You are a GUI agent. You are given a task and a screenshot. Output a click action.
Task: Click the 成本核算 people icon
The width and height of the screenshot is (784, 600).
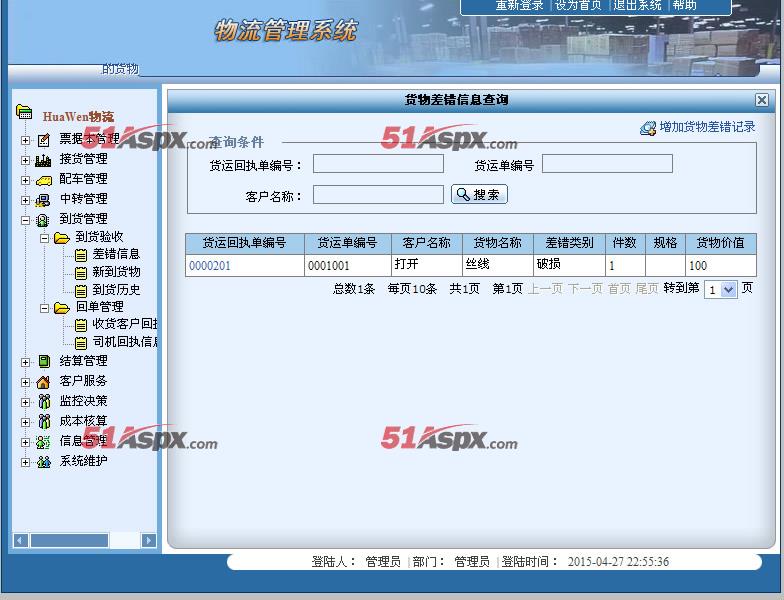[44, 422]
